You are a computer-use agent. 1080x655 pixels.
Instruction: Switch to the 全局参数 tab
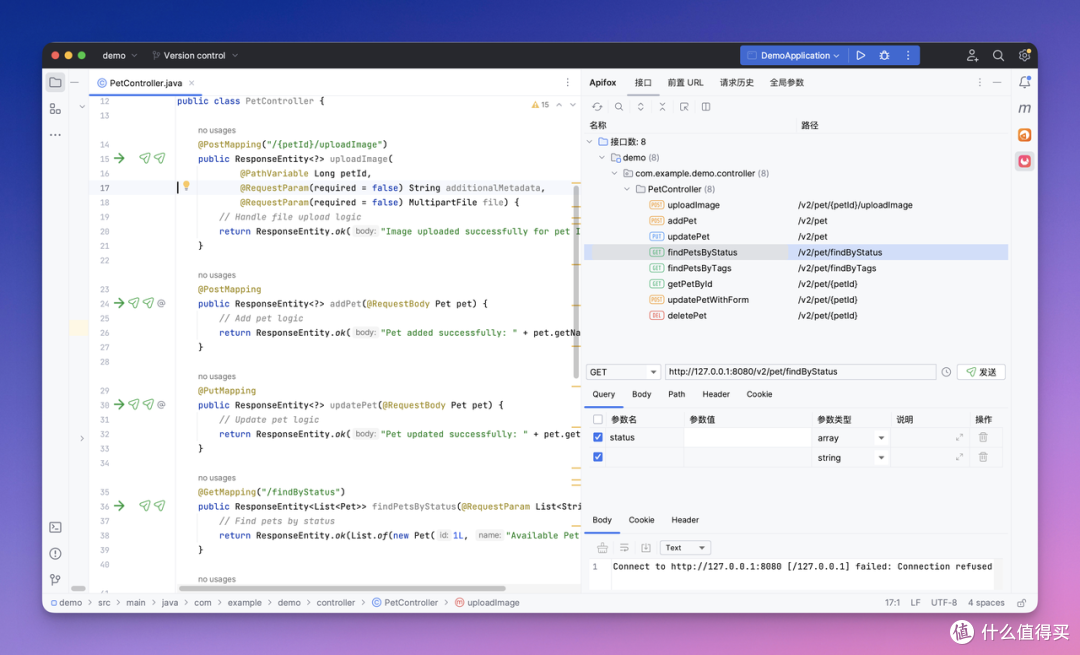coord(787,83)
